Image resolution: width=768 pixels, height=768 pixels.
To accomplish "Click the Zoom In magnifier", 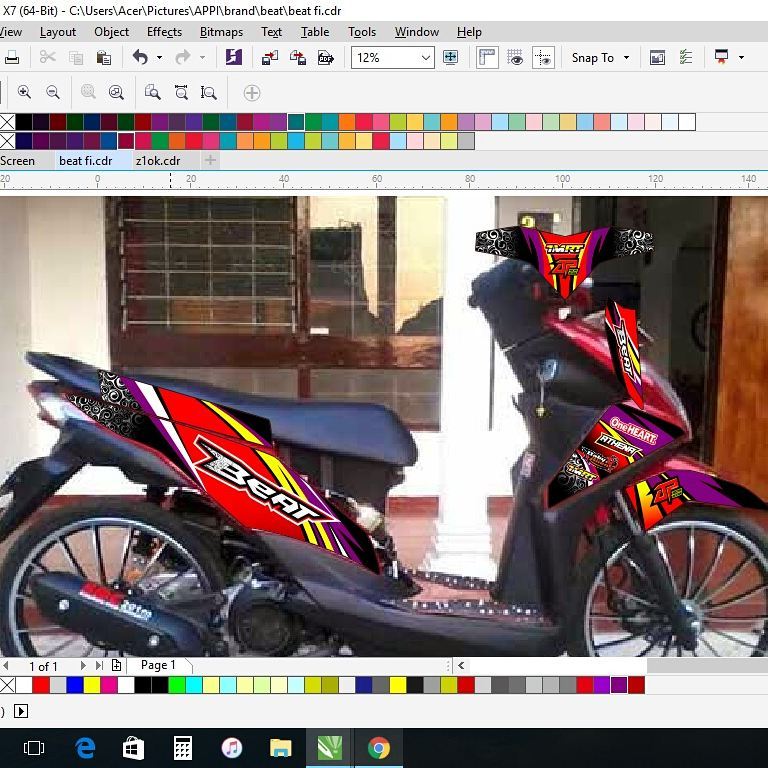I will tap(24, 92).
